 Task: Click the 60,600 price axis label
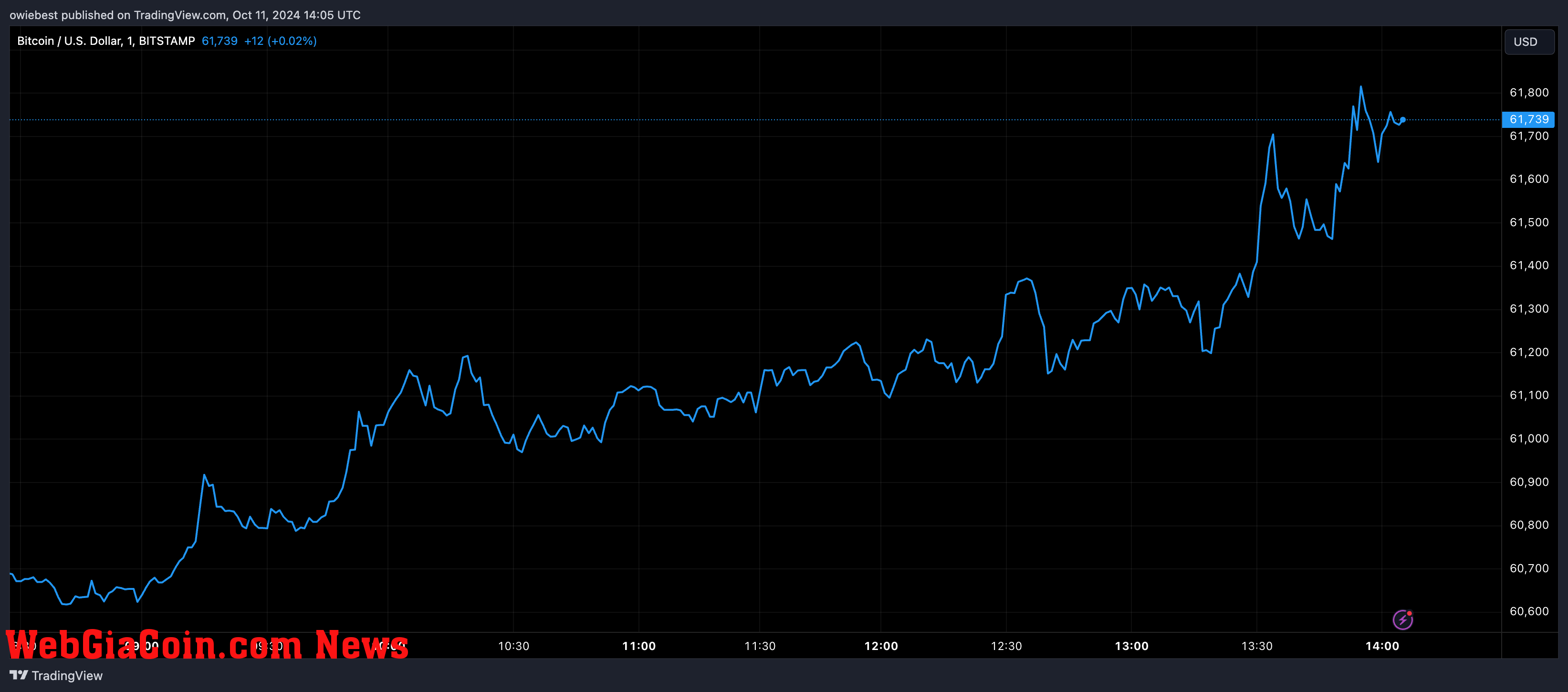tap(1529, 611)
